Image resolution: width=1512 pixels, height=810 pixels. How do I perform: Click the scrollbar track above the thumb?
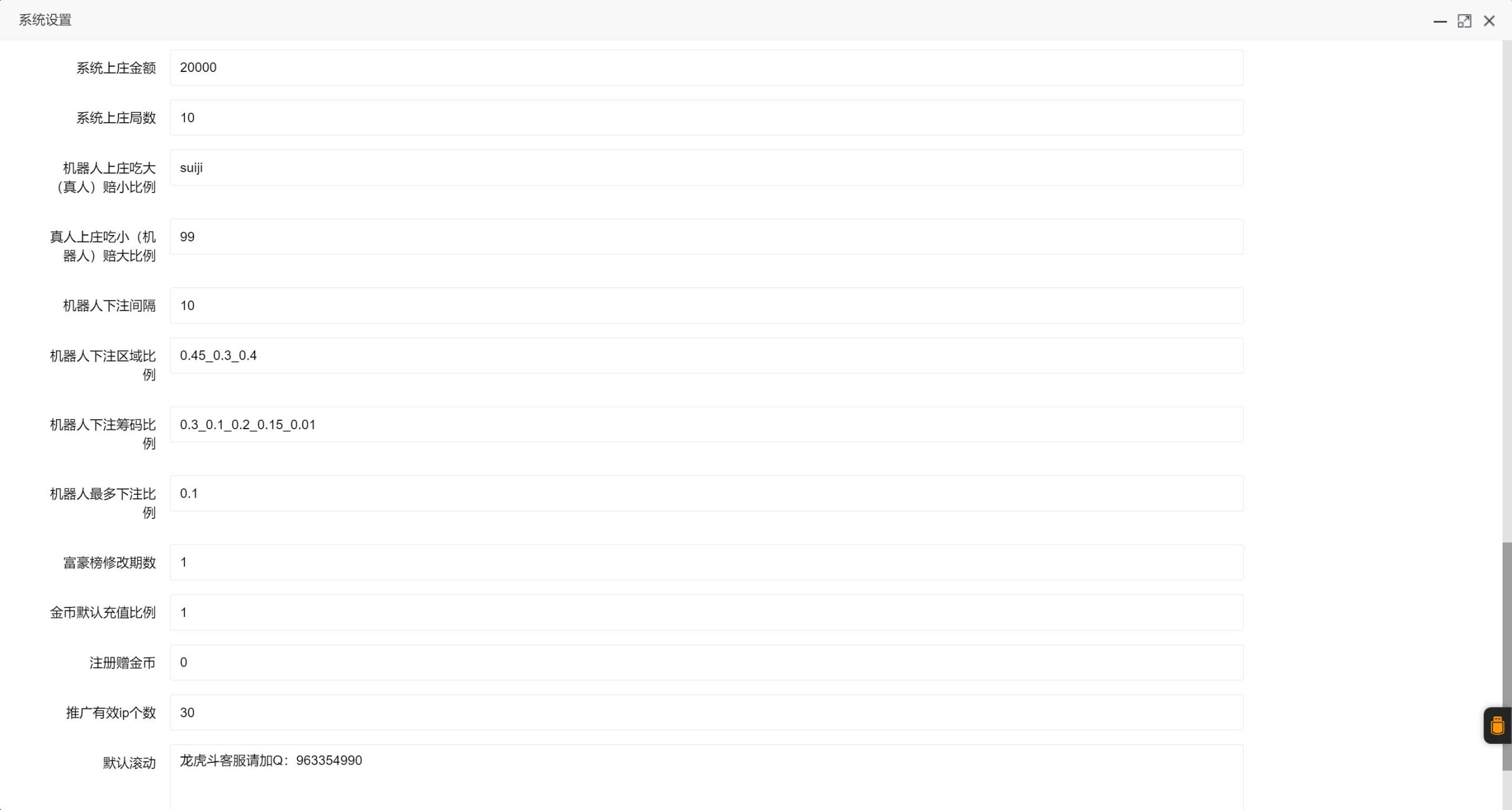tap(1507, 295)
